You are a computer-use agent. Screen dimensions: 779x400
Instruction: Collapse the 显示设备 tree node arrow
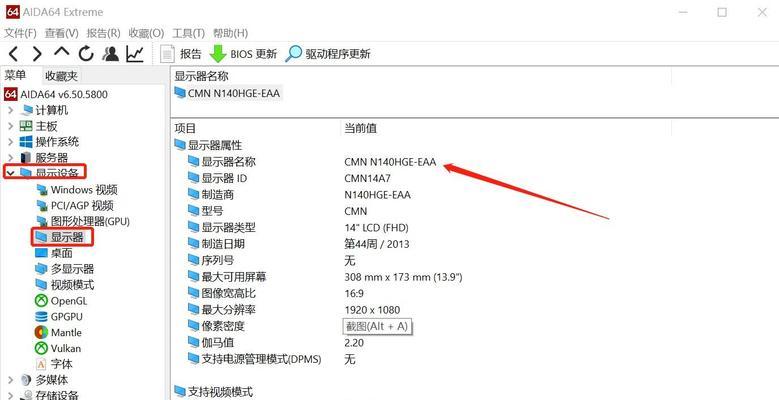(10, 173)
